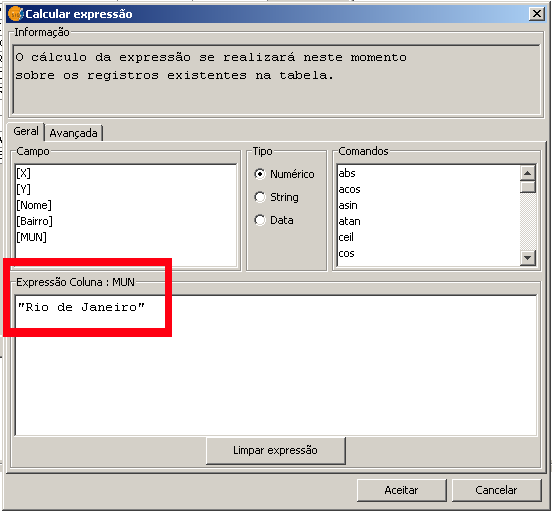This screenshot has width=552, height=512.
Task: Confirm with the Aceitar button
Action: tap(401, 490)
